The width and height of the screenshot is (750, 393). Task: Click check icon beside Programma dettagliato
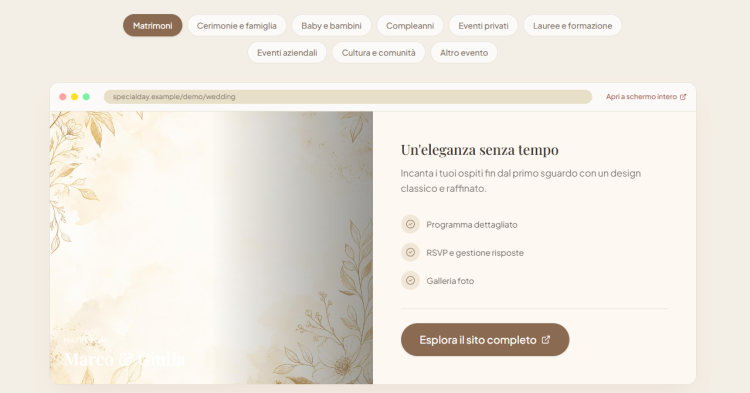click(x=410, y=224)
